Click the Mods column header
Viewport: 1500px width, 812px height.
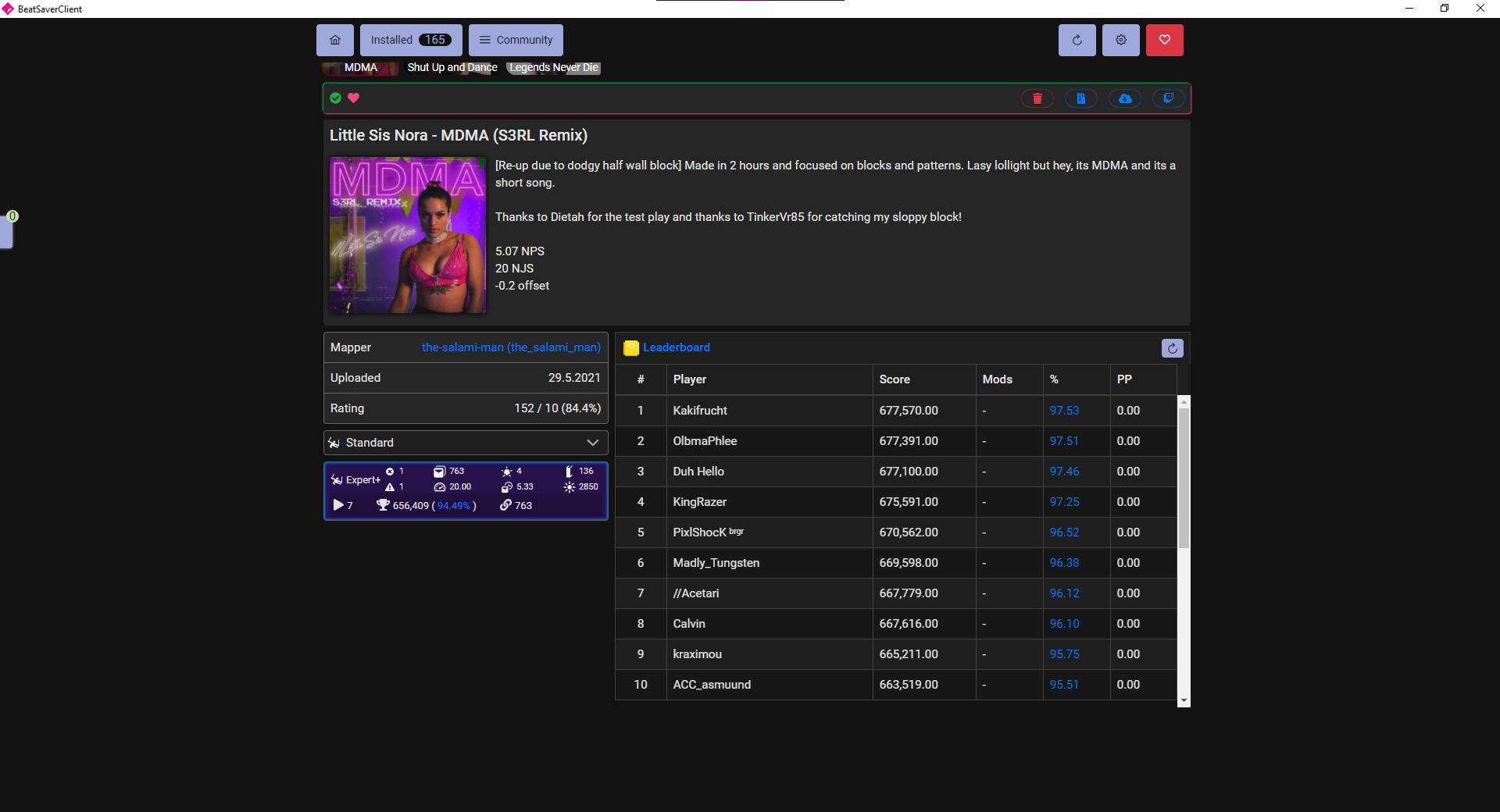coord(1009,379)
